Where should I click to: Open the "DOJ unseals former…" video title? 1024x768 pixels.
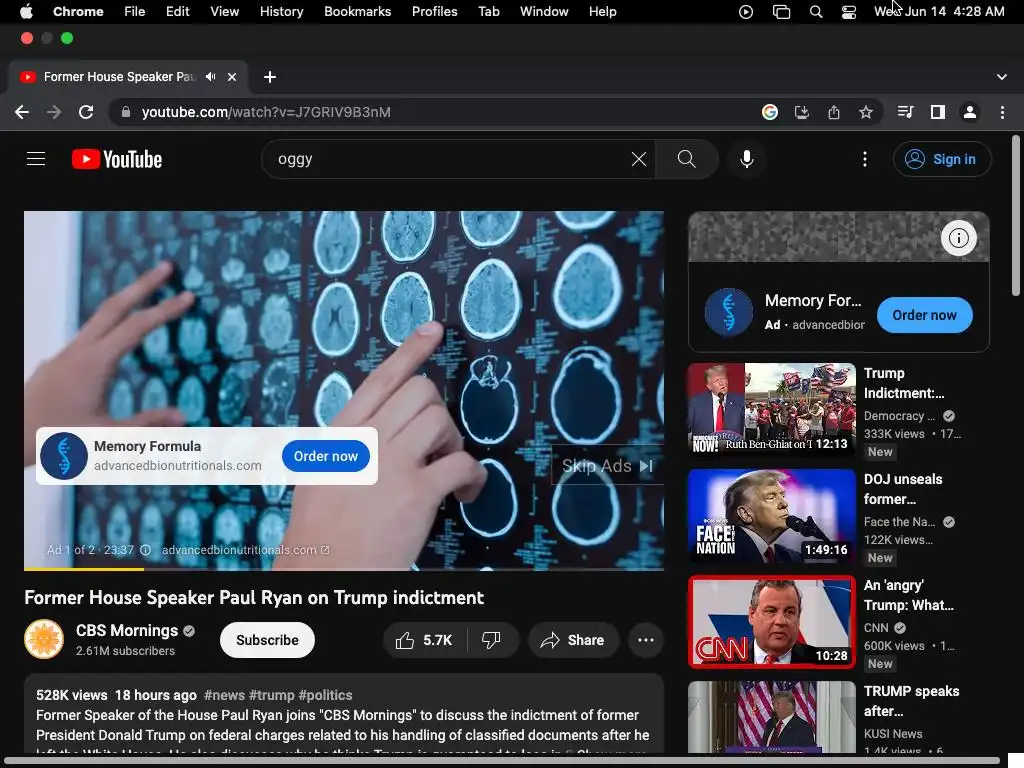click(903, 489)
